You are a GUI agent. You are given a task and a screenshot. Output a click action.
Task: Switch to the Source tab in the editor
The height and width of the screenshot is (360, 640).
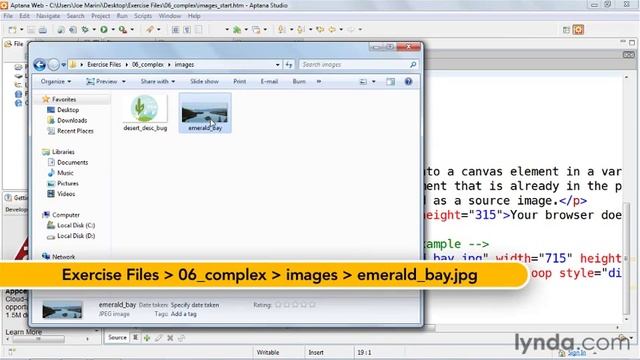click(x=117, y=338)
